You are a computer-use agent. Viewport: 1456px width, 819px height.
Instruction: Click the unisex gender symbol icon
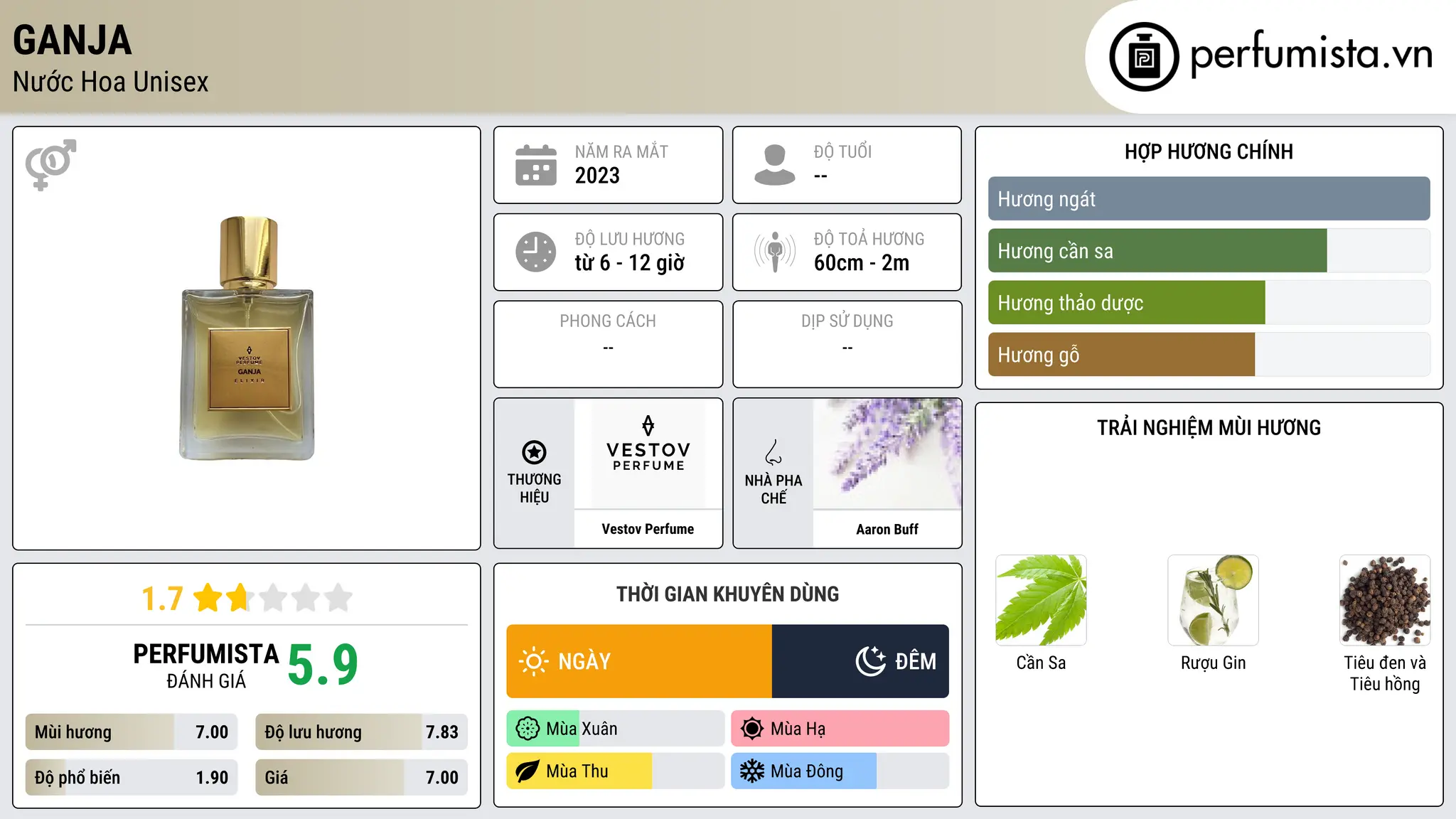pyautogui.click(x=50, y=165)
